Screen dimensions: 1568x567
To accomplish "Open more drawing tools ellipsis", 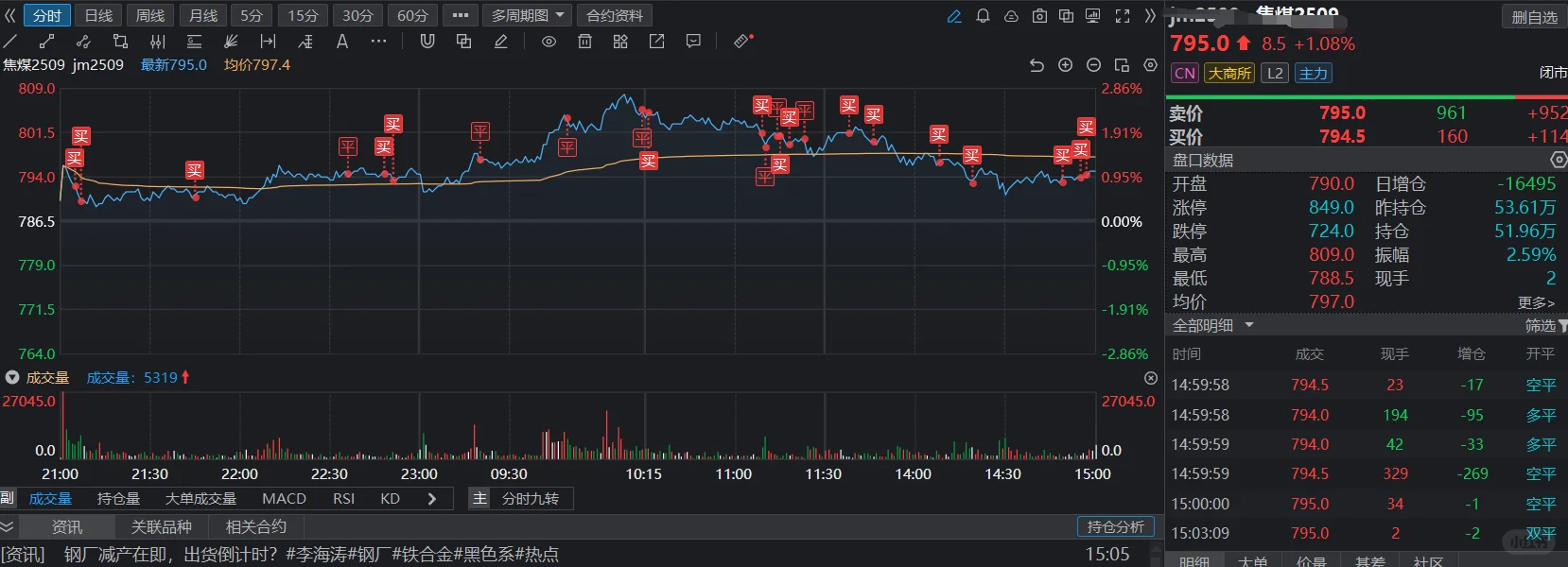I will click(378, 42).
